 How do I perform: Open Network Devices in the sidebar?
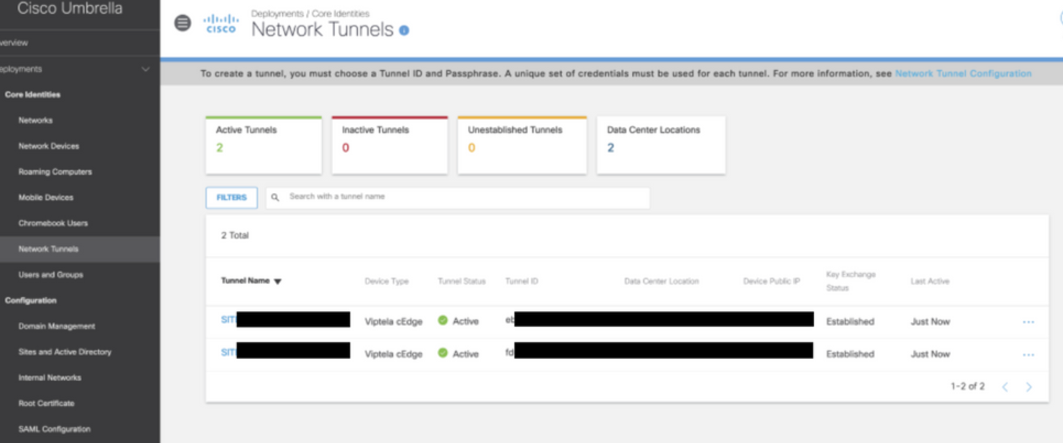tap(49, 146)
